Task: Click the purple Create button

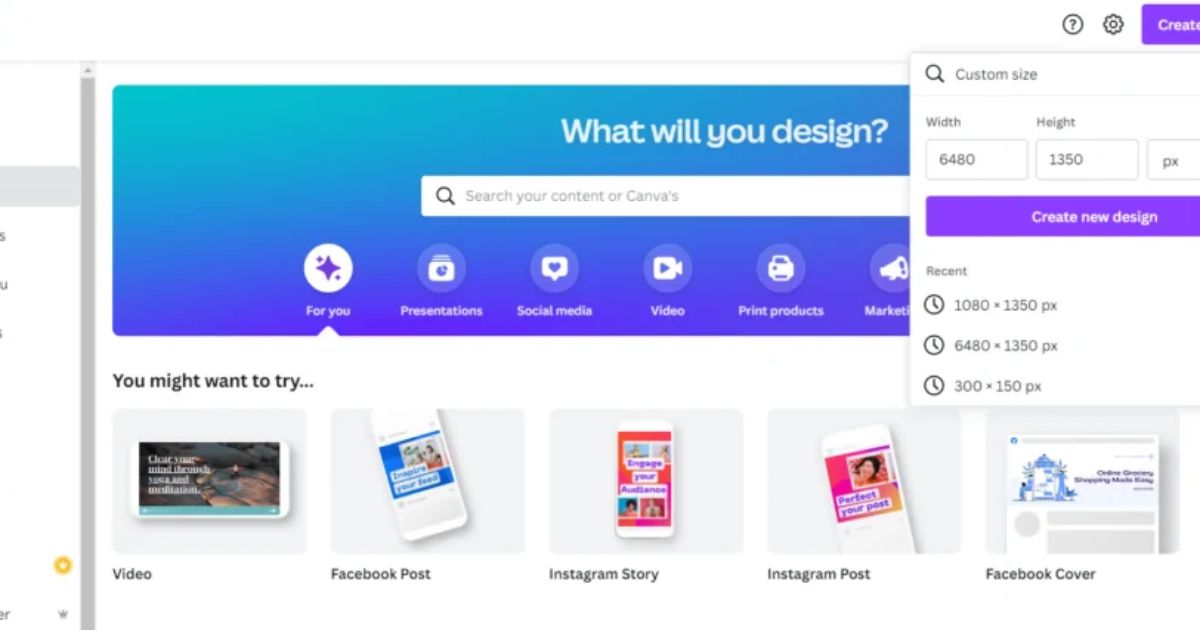Action: pyautogui.click(x=1171, y=25)
